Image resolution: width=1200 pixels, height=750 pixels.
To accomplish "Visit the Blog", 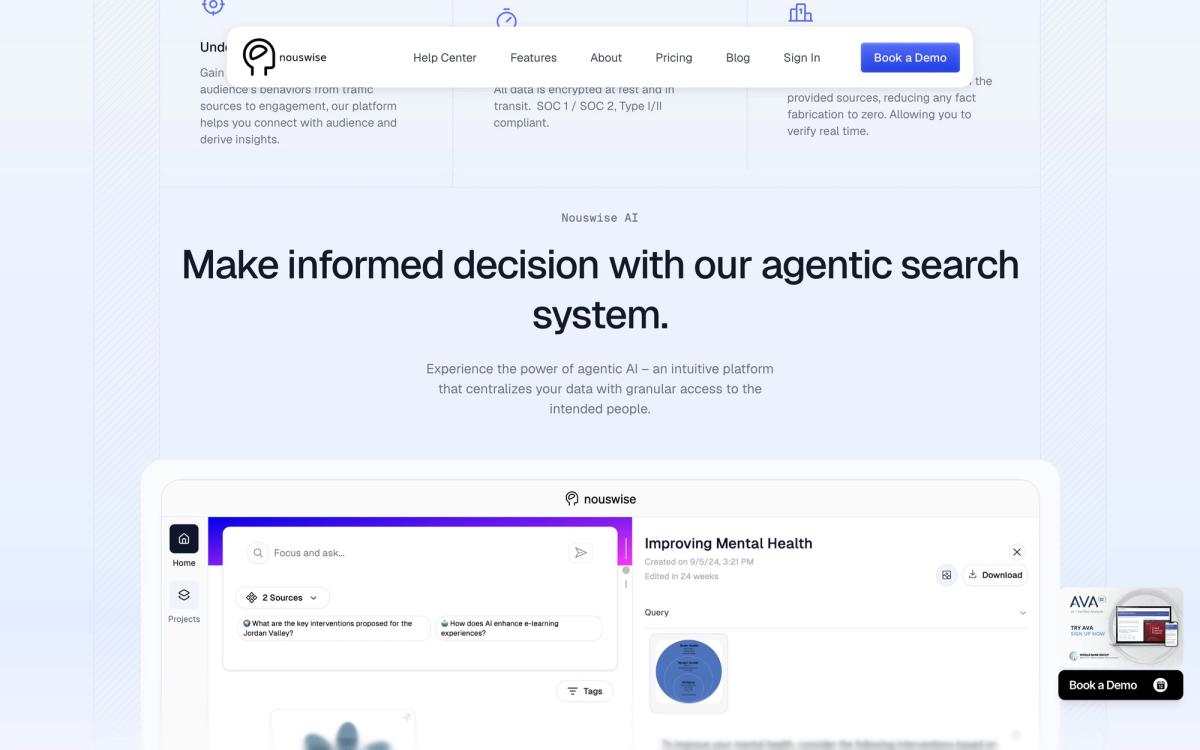I will tap(738, 58).
